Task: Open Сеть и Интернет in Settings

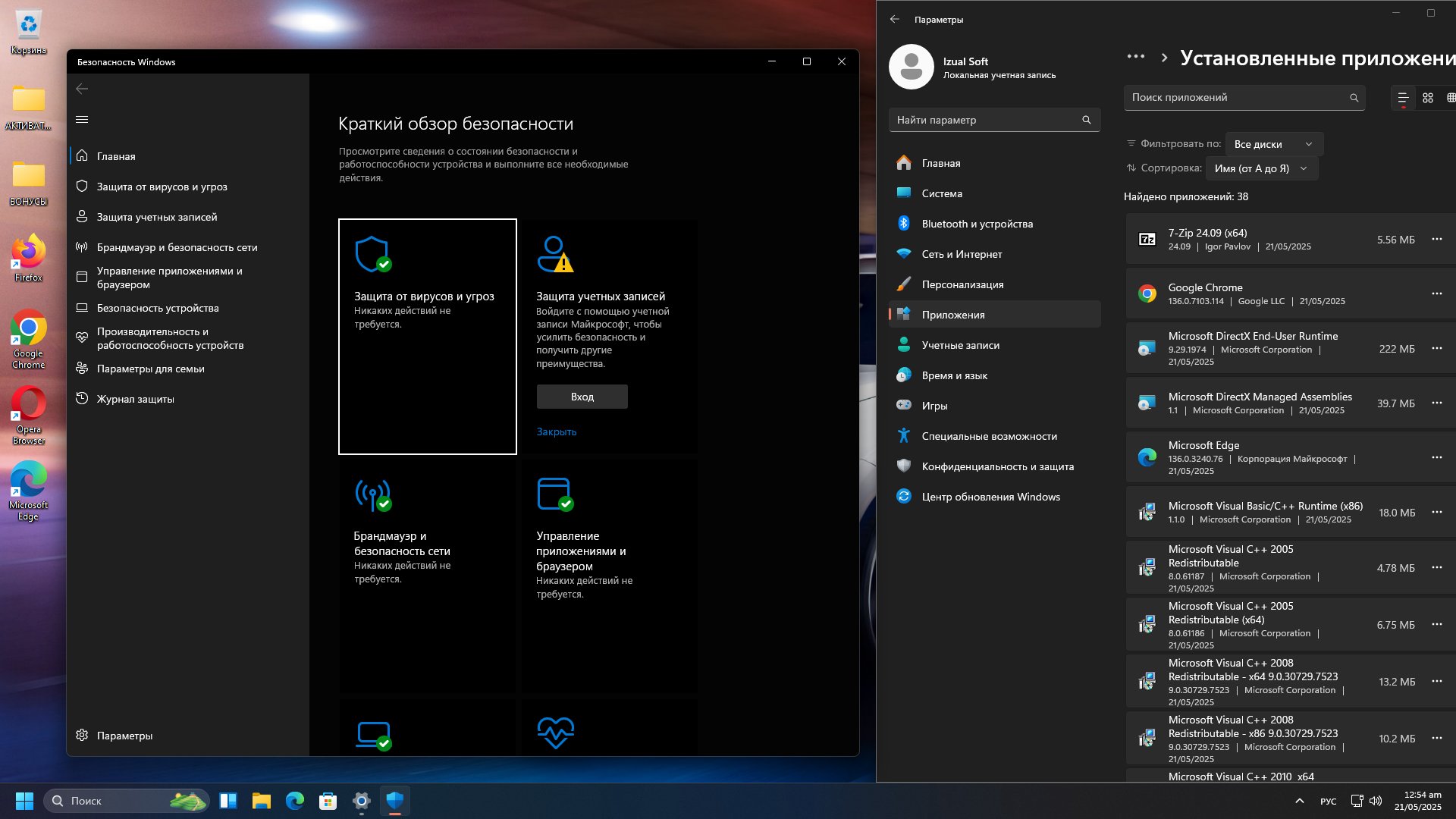Action: [994, 254]
